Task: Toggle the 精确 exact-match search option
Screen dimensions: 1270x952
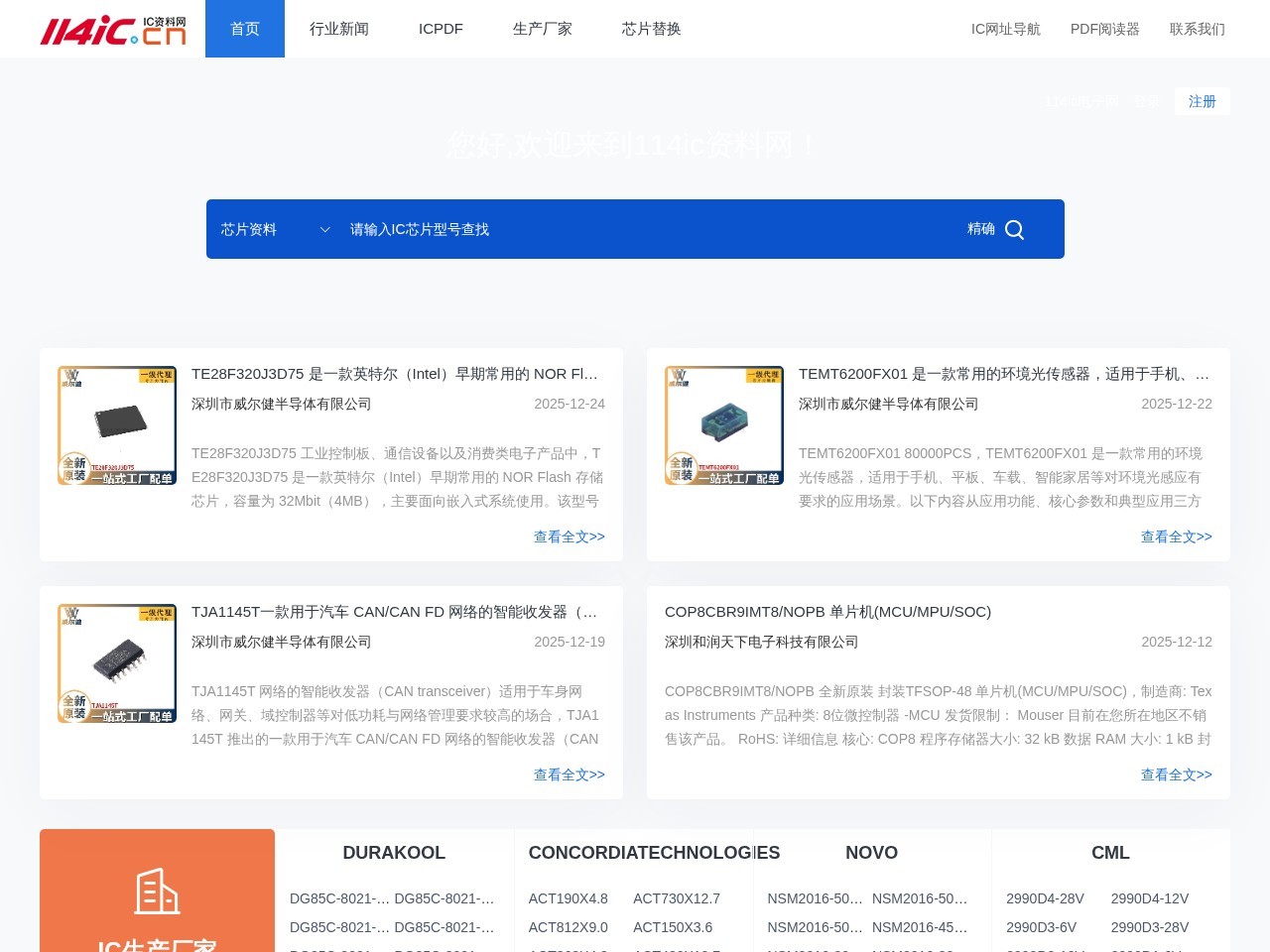Action: [980, 229]
